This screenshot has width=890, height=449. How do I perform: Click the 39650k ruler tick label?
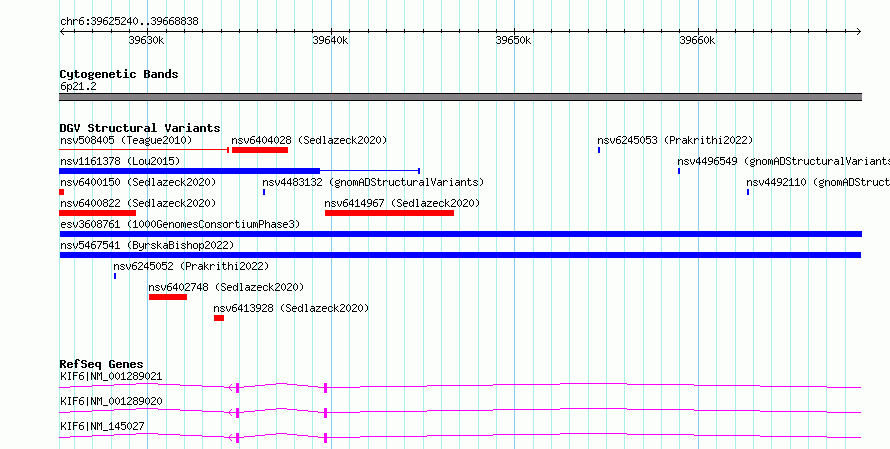[x=514, y=40]
